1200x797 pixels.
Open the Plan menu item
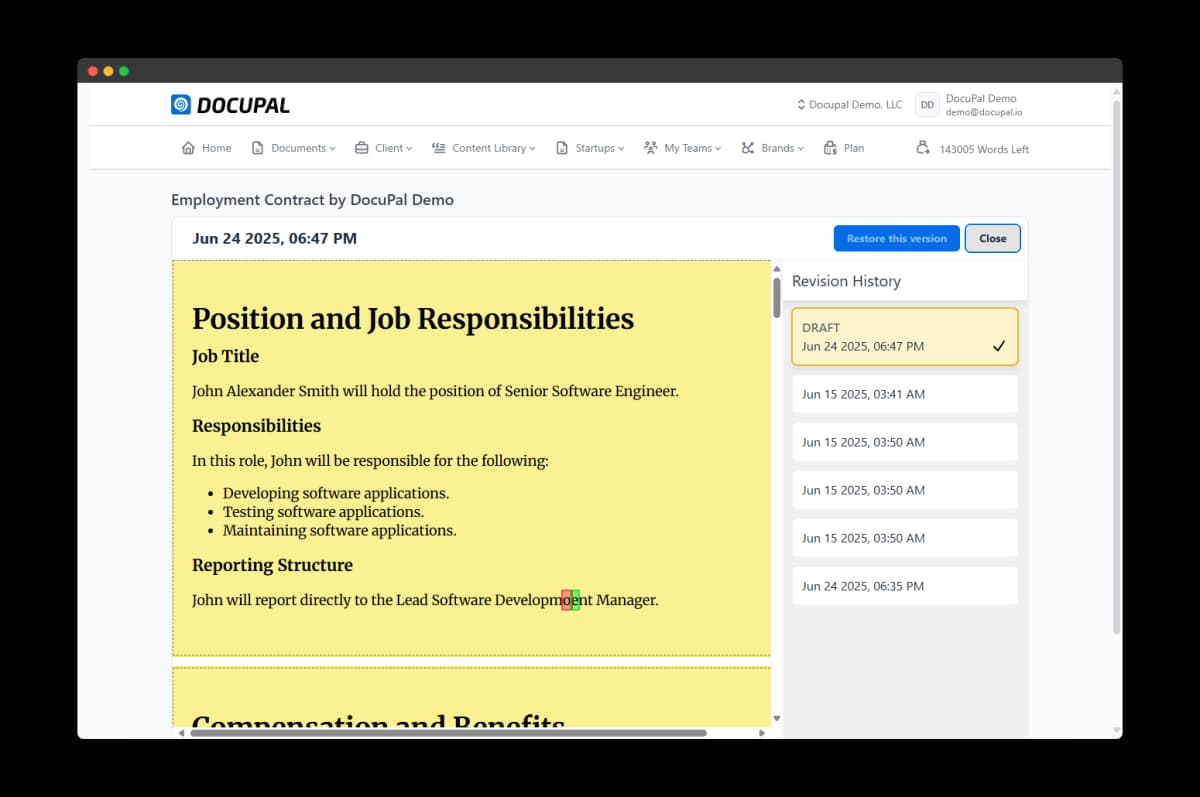point(844,148)
